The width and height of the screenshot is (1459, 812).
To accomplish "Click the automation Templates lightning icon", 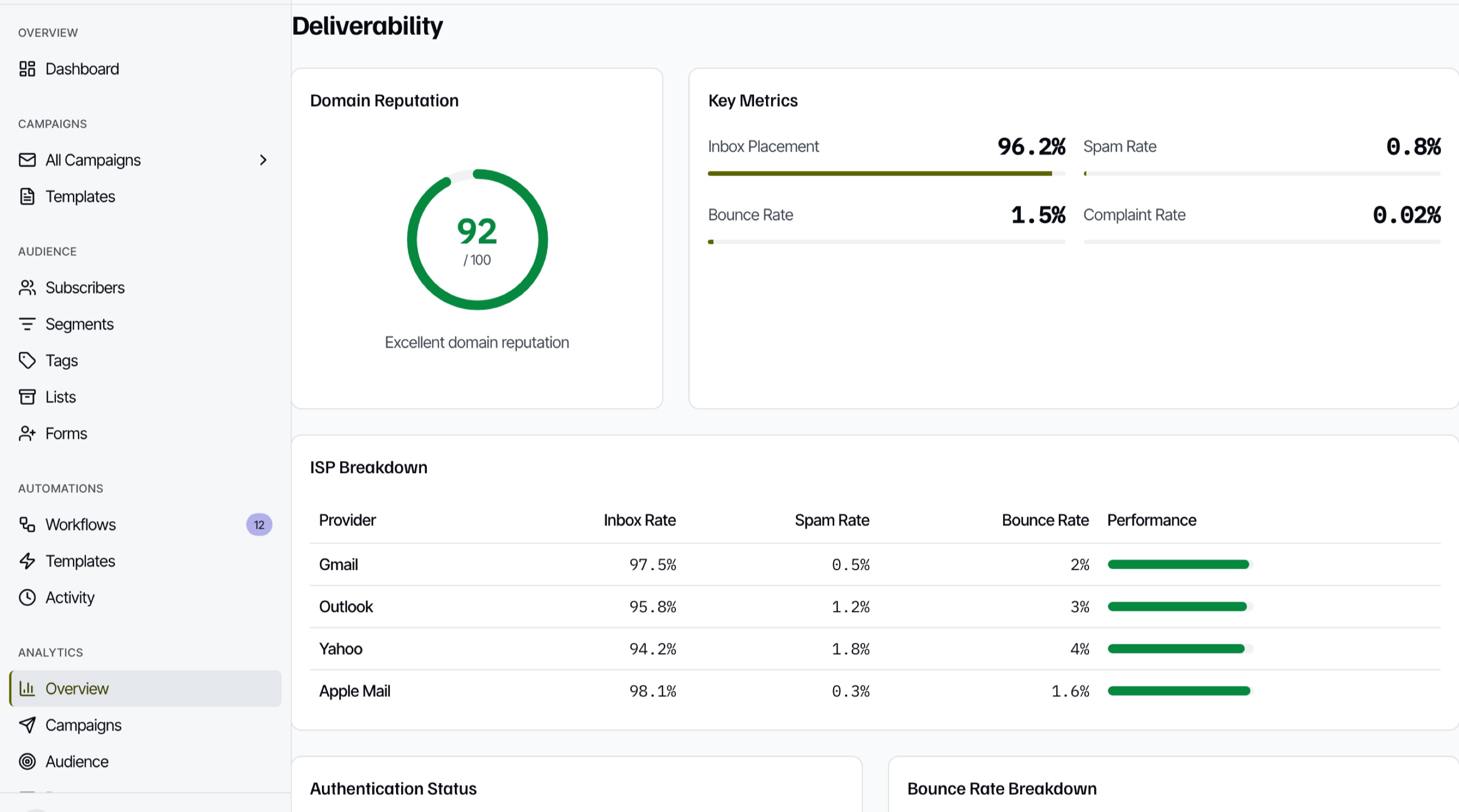I will pos(27,561).
